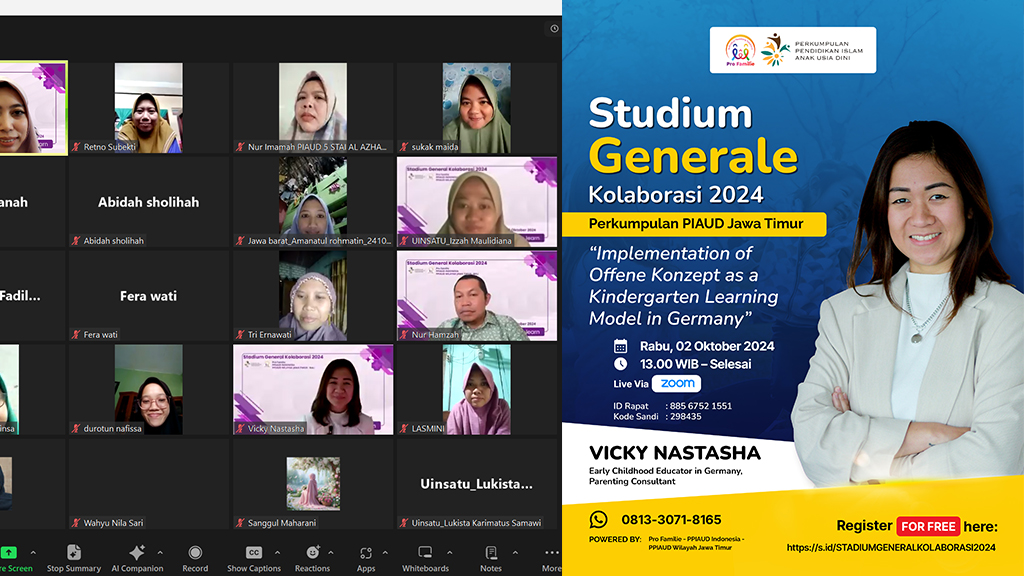Click the Share Screen green icon
Screen dimensions: 1024x576
coord(9,552)
